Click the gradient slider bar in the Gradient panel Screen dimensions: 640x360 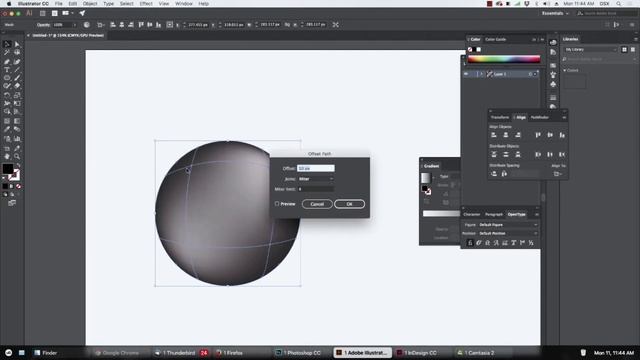click(441, 213)
